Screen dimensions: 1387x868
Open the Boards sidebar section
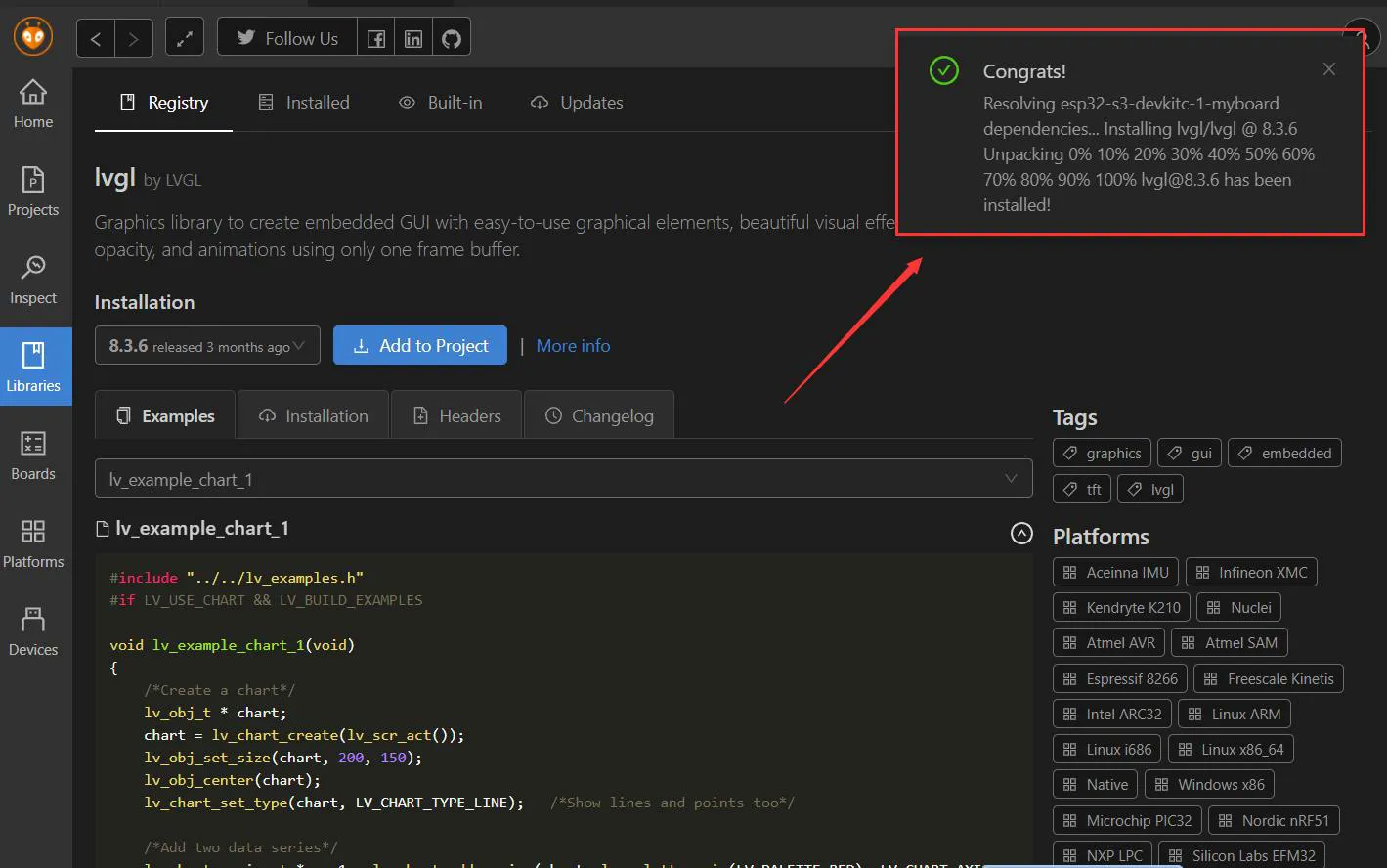coord(33,456)
